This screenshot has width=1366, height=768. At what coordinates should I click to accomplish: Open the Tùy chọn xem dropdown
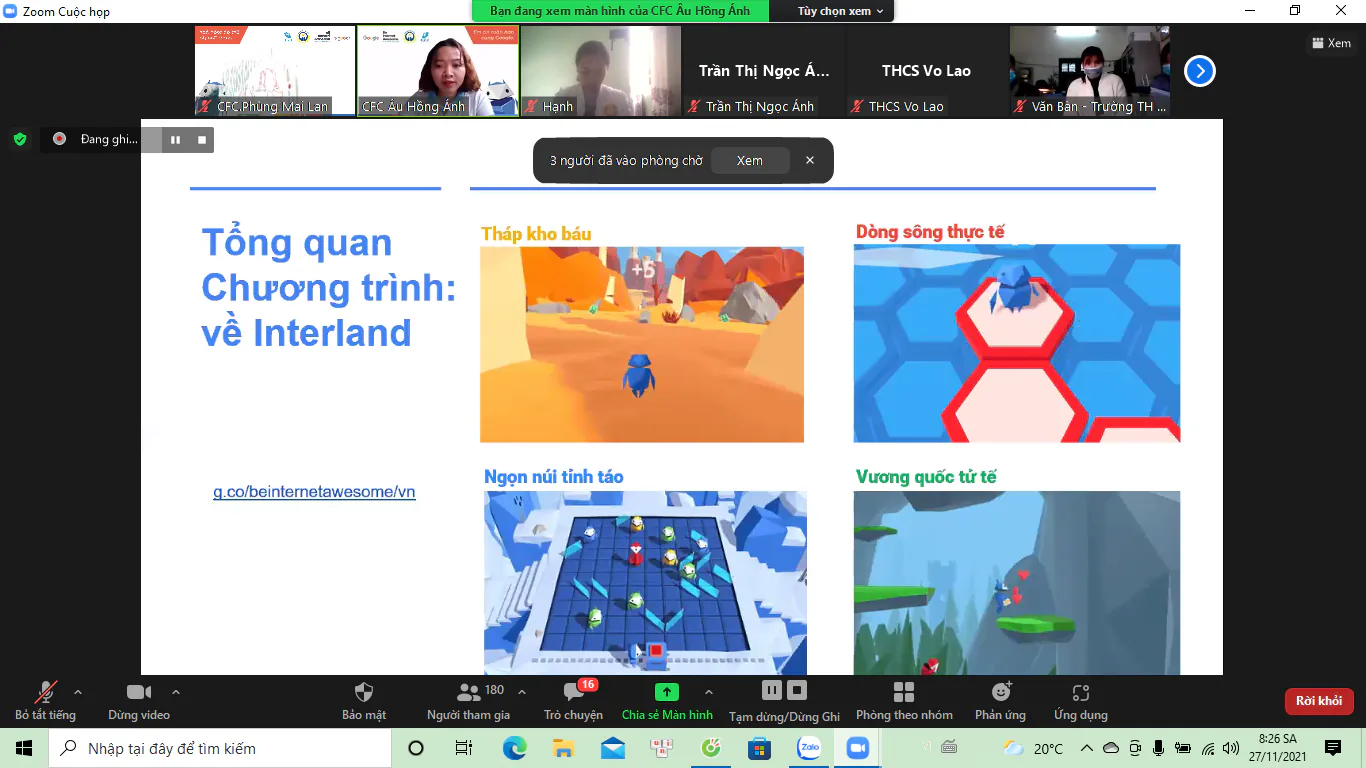click(841, 11)
